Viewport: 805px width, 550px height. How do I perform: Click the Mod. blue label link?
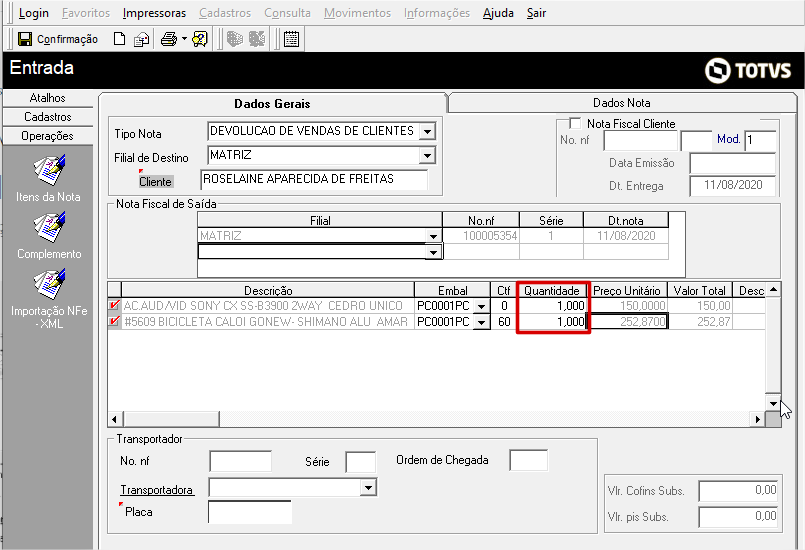coord(729,139)
